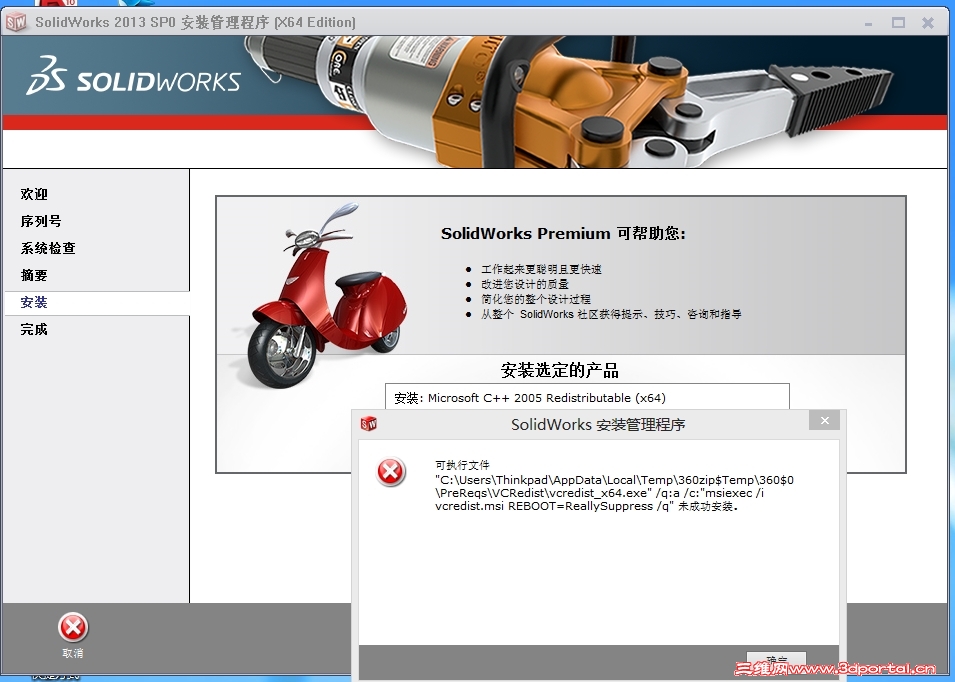
Task: Click the 取消 label under cancel icon
Action: coord(72,653)
